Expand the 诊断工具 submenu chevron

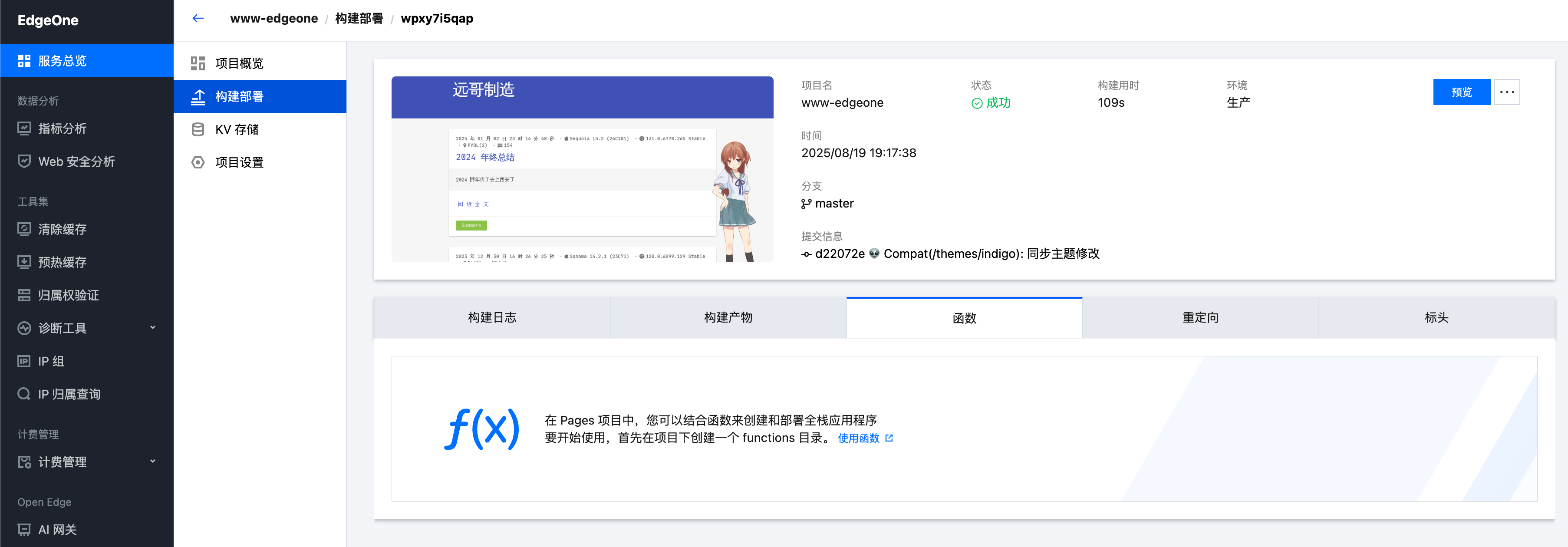coord(153,328)
